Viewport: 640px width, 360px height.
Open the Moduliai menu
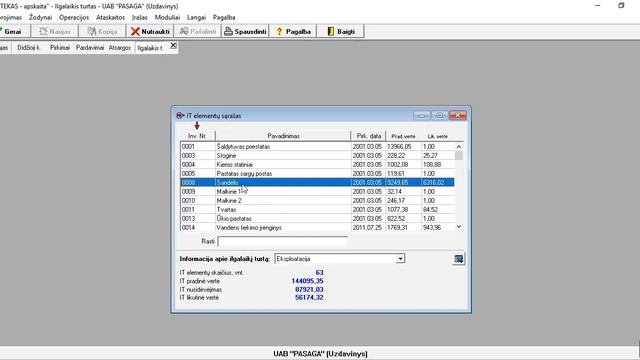point(167,18)
